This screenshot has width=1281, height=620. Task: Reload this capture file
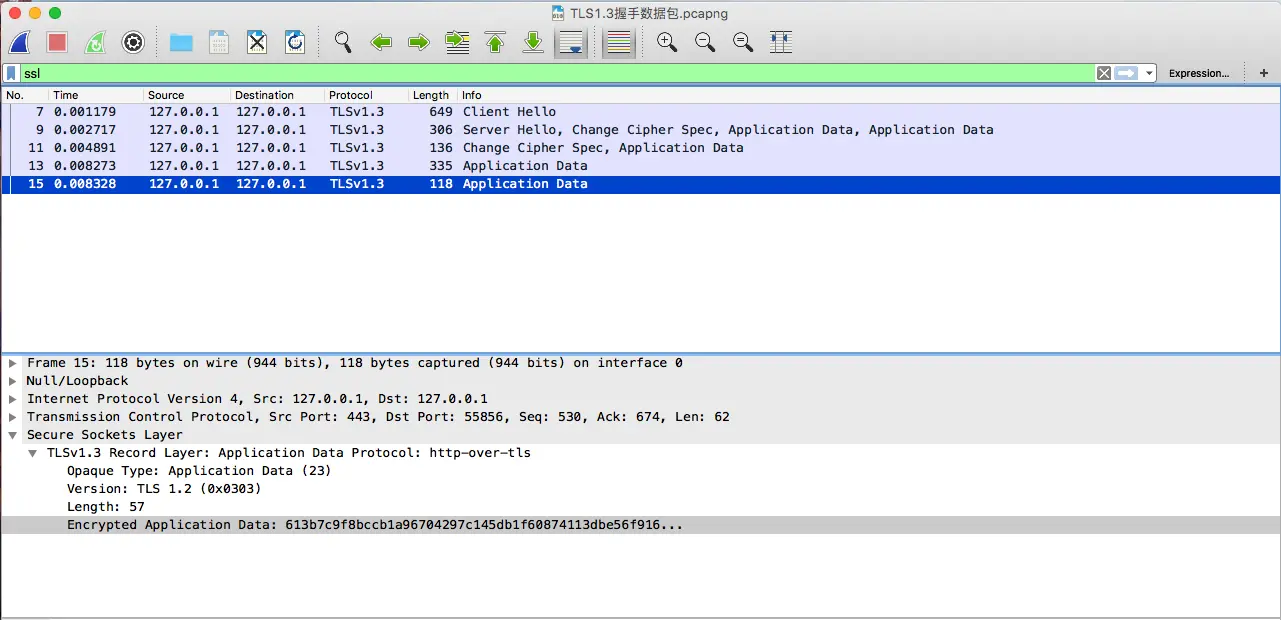295,42
